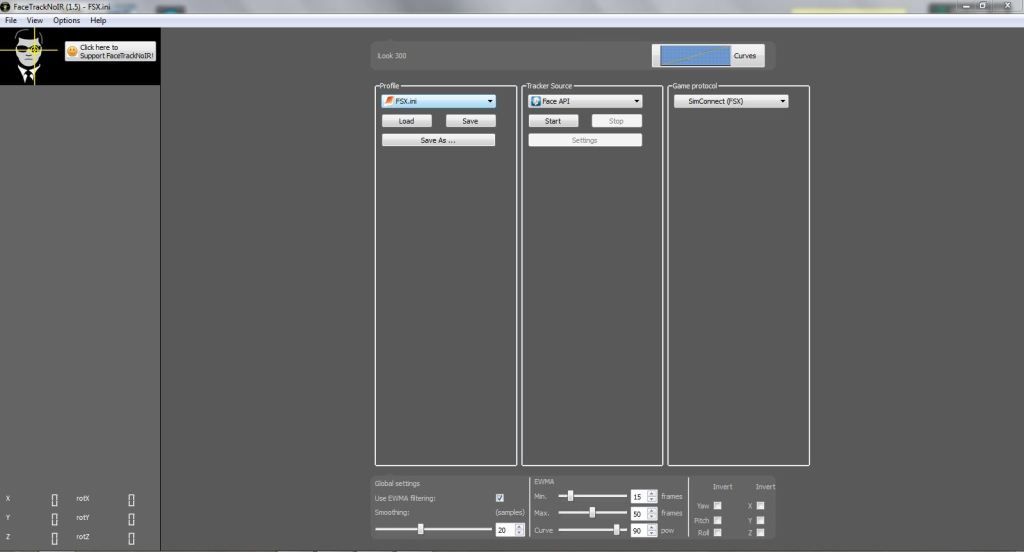Enable the Invert Yaw checkbox
This screenshot has width=1024, height=552.
(717, 506)
